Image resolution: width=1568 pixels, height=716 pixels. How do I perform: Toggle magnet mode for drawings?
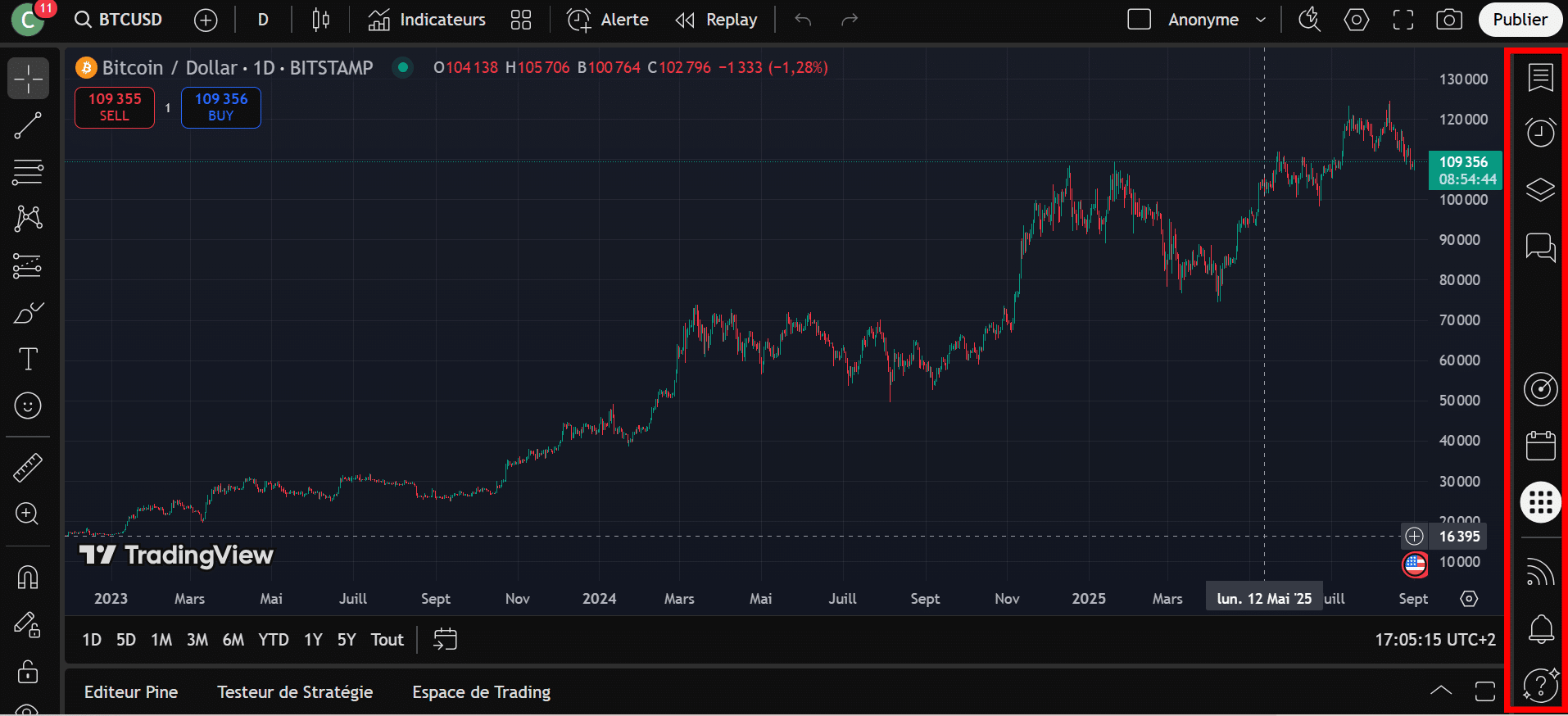(28, 578)
